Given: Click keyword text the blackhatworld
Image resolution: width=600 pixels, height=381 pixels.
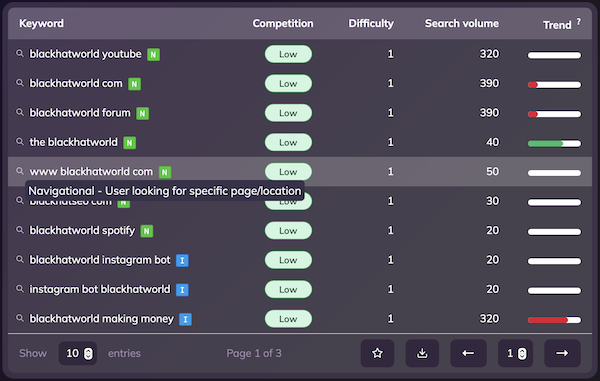Looking at the screenshot, I should (73, 142).
